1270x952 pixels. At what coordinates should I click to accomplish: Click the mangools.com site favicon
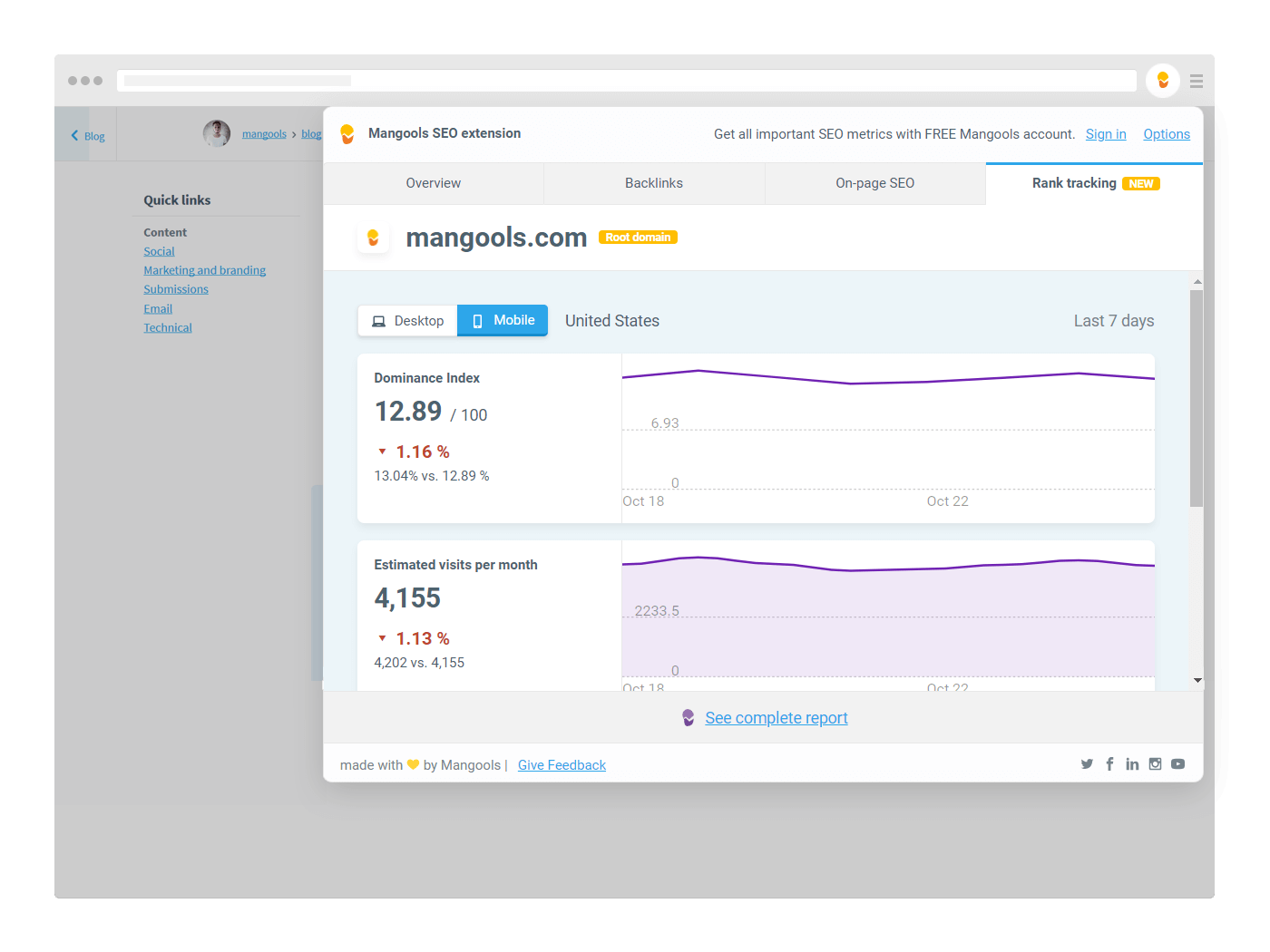pyautogui.click(x=373, y=238)
